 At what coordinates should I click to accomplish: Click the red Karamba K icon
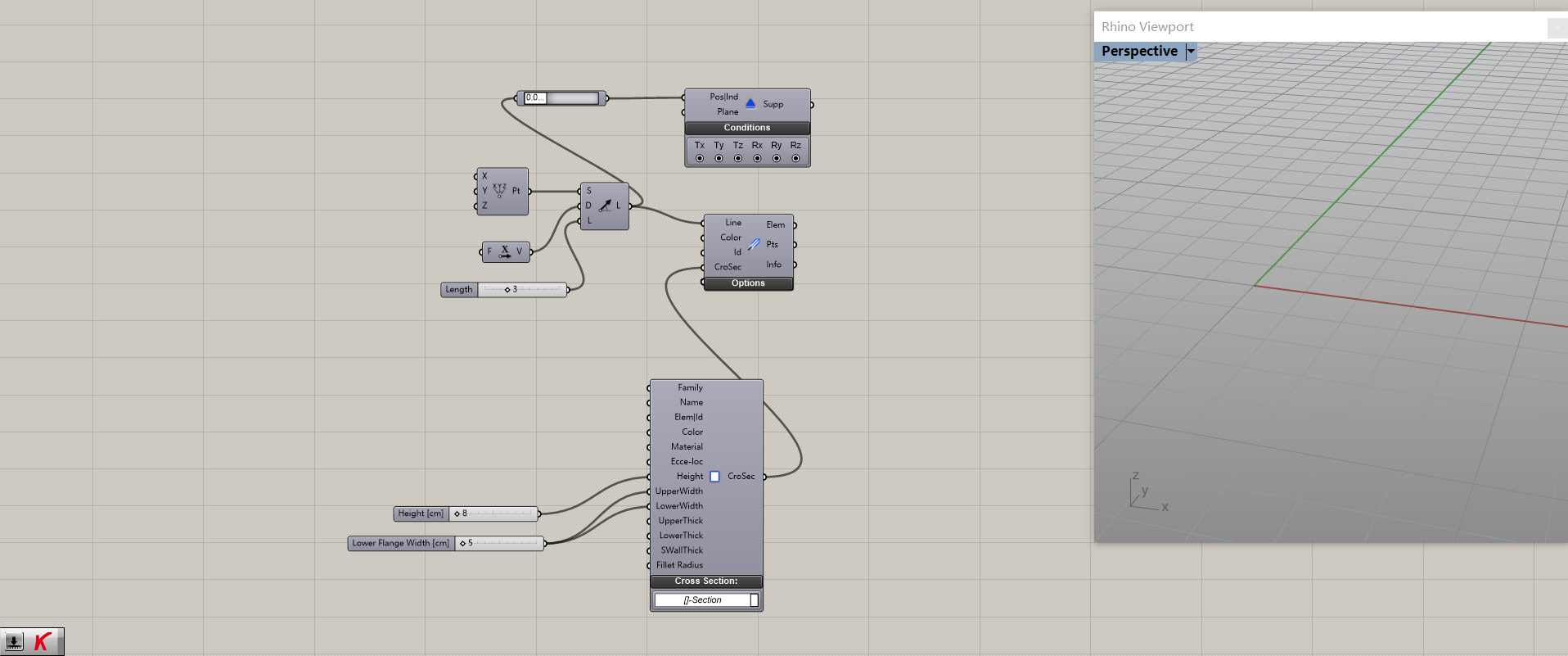[x=43, y=642]
